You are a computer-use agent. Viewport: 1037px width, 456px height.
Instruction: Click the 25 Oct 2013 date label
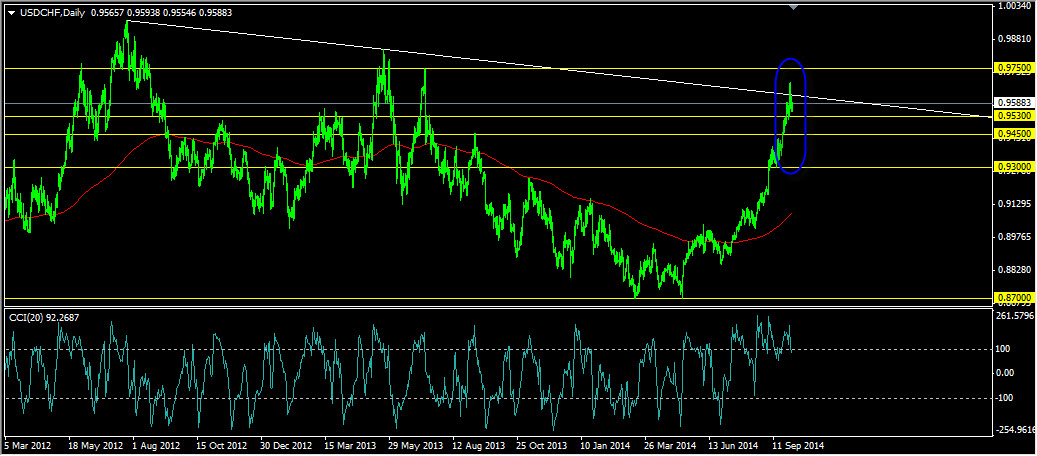[542, 445]
